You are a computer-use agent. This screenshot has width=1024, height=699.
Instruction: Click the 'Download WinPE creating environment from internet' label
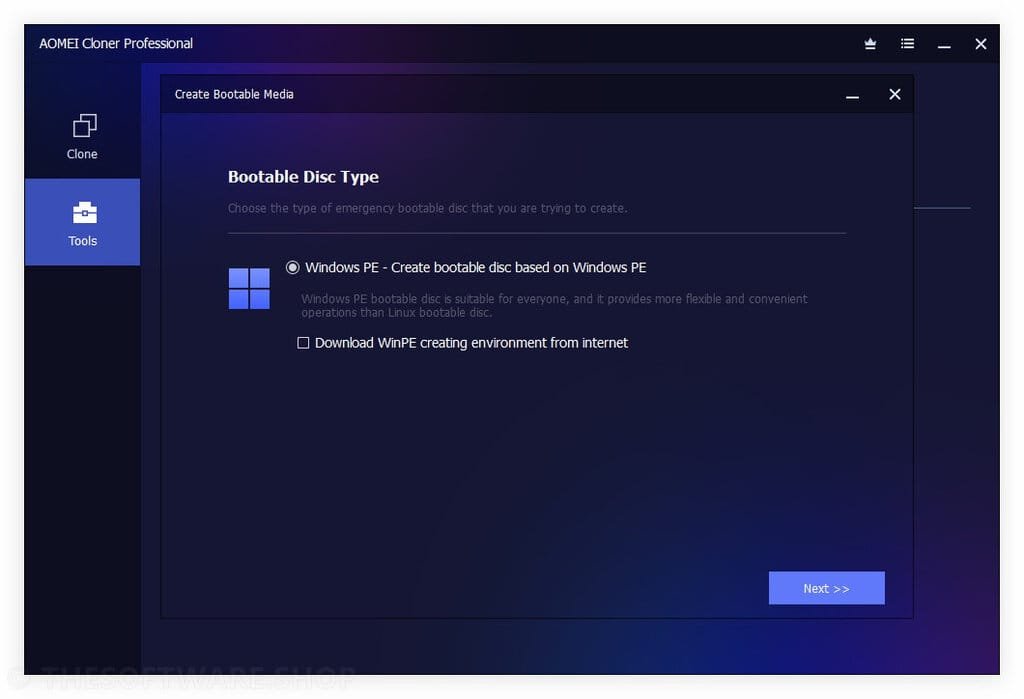click(x=471, y=343)
